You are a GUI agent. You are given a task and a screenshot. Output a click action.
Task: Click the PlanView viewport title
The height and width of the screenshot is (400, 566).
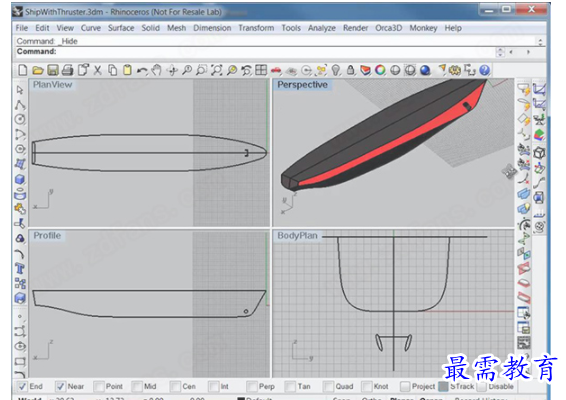click(x=52, y=84)
